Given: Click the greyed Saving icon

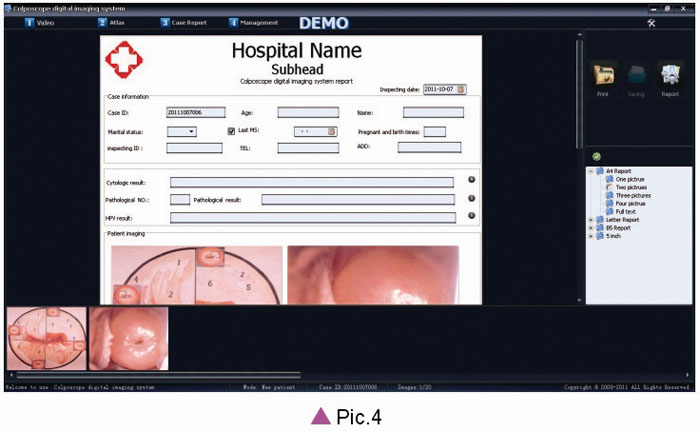Looking at the screenshot, I should point(637,75).
